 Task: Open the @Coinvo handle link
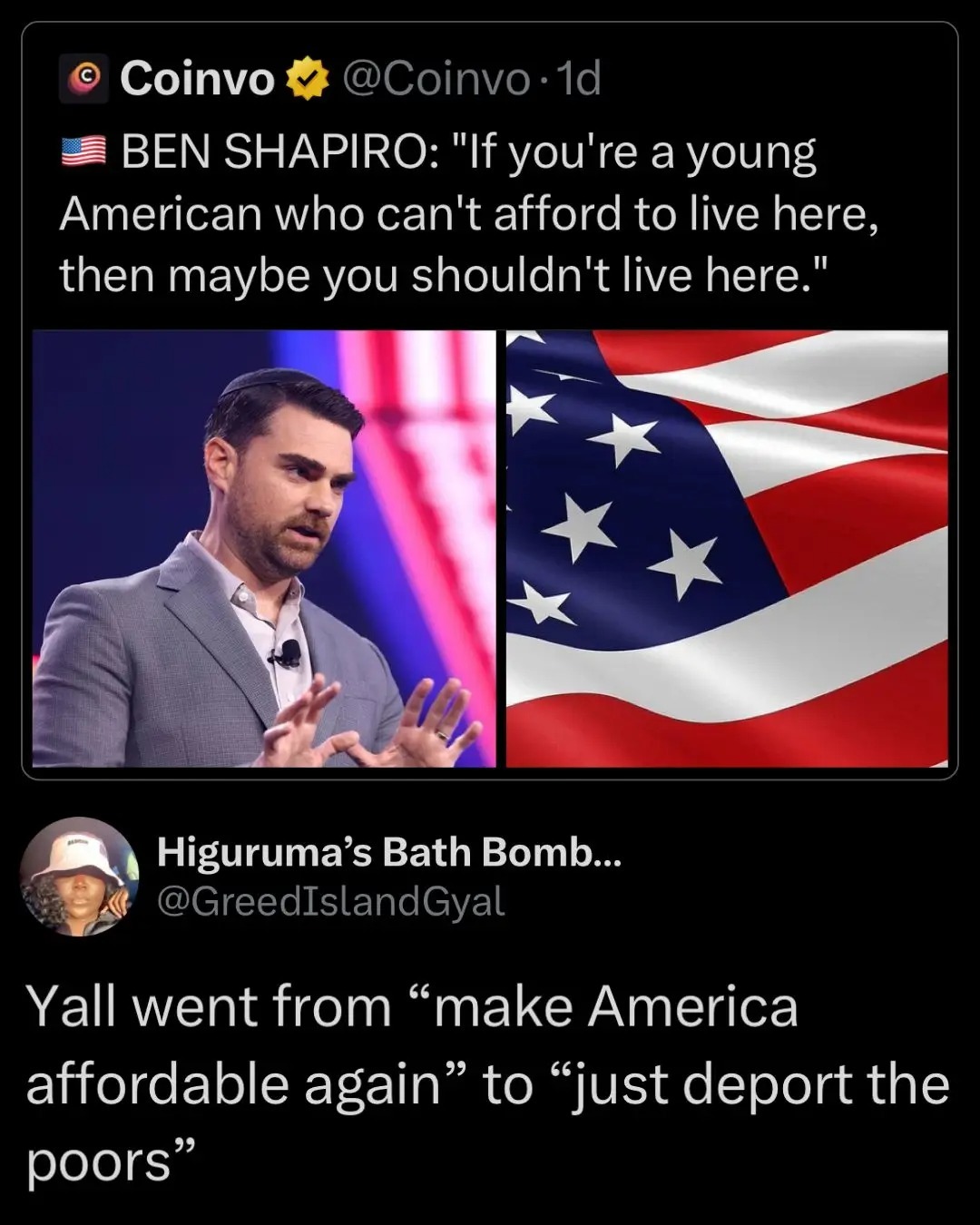(x=436, y=80)
